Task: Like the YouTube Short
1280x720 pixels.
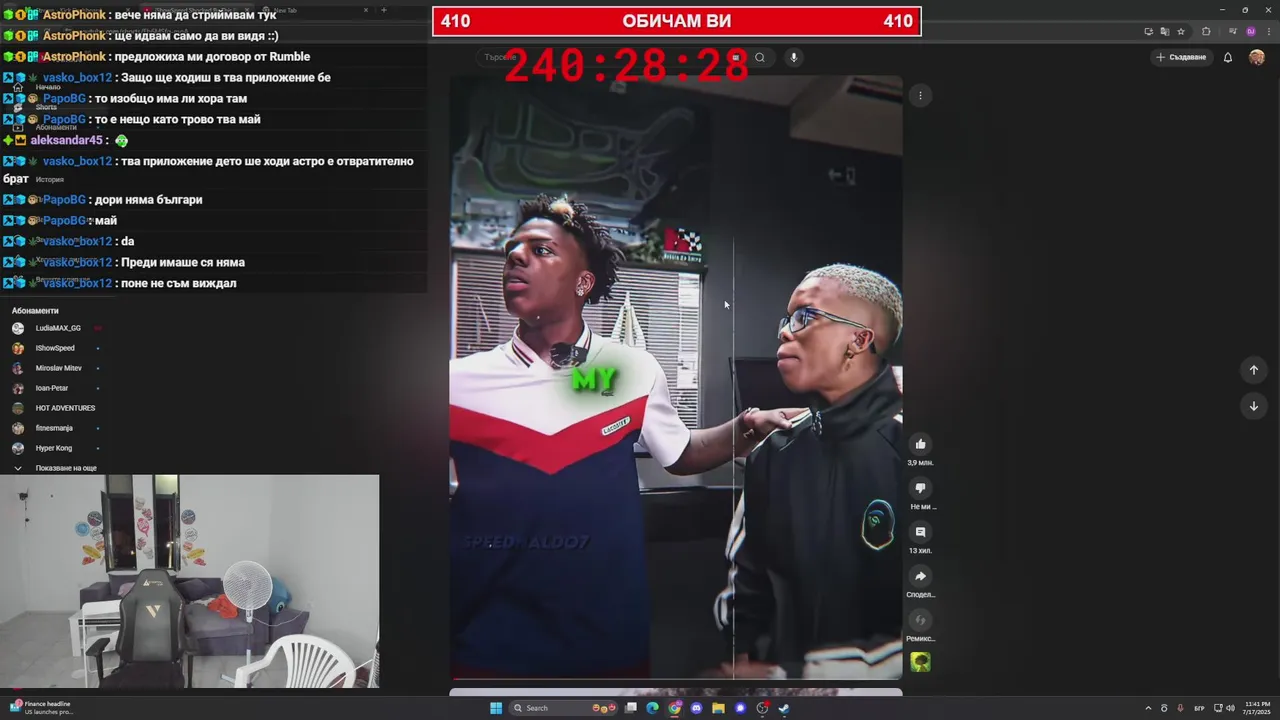Action: [921, 444]
